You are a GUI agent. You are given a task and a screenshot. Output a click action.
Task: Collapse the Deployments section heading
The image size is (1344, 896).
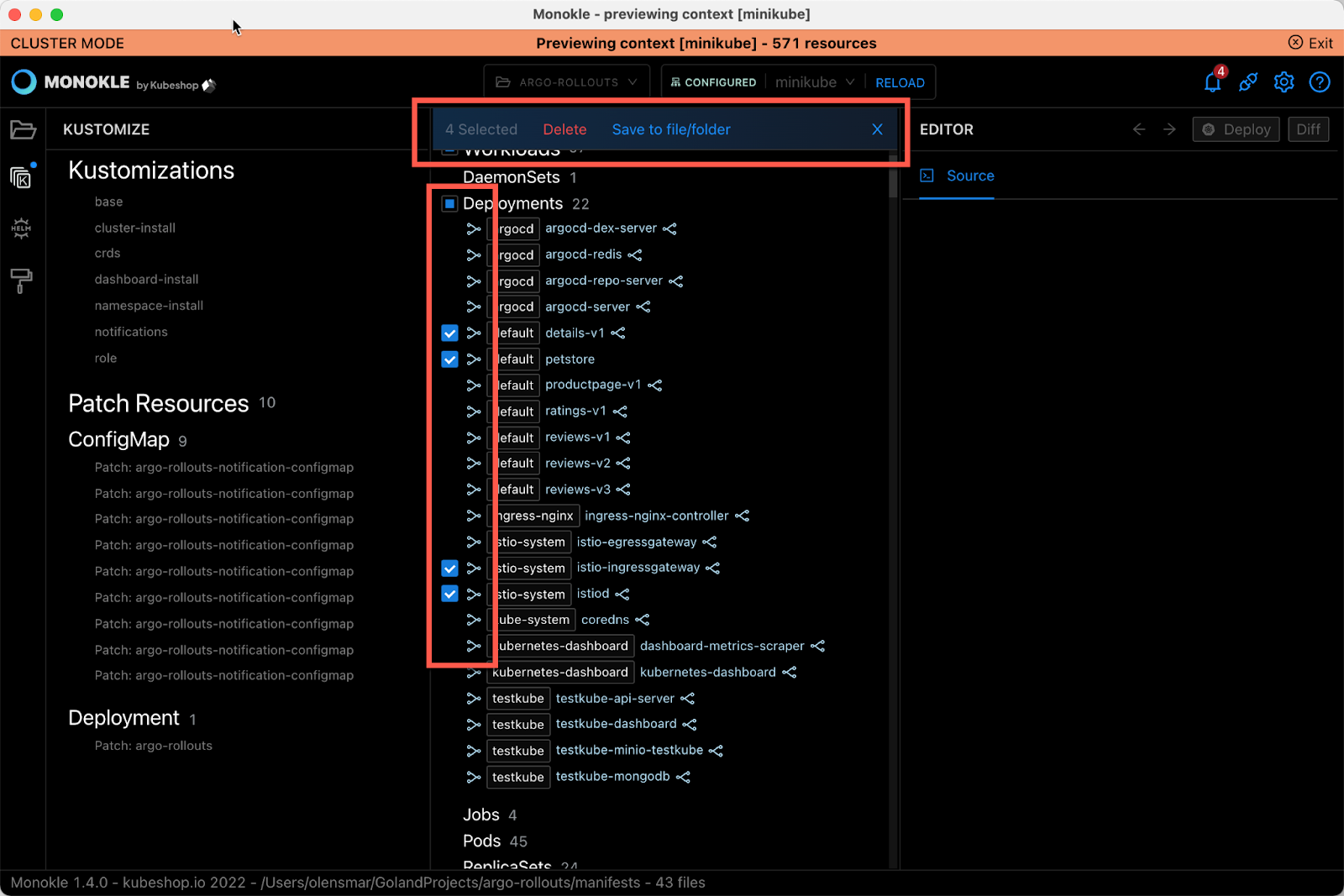[x=512, y=203]
